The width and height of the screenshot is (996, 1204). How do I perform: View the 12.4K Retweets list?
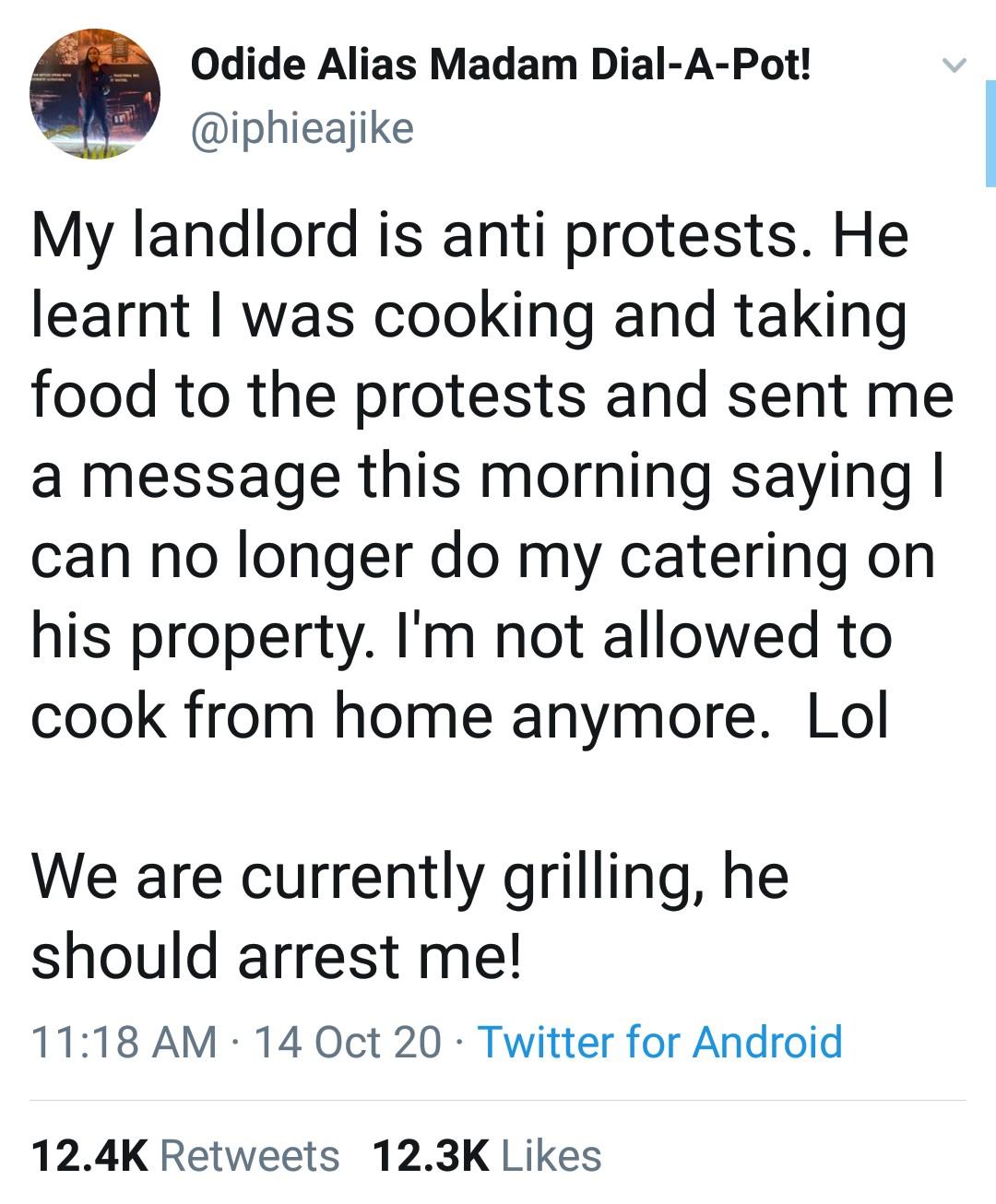184,1156
